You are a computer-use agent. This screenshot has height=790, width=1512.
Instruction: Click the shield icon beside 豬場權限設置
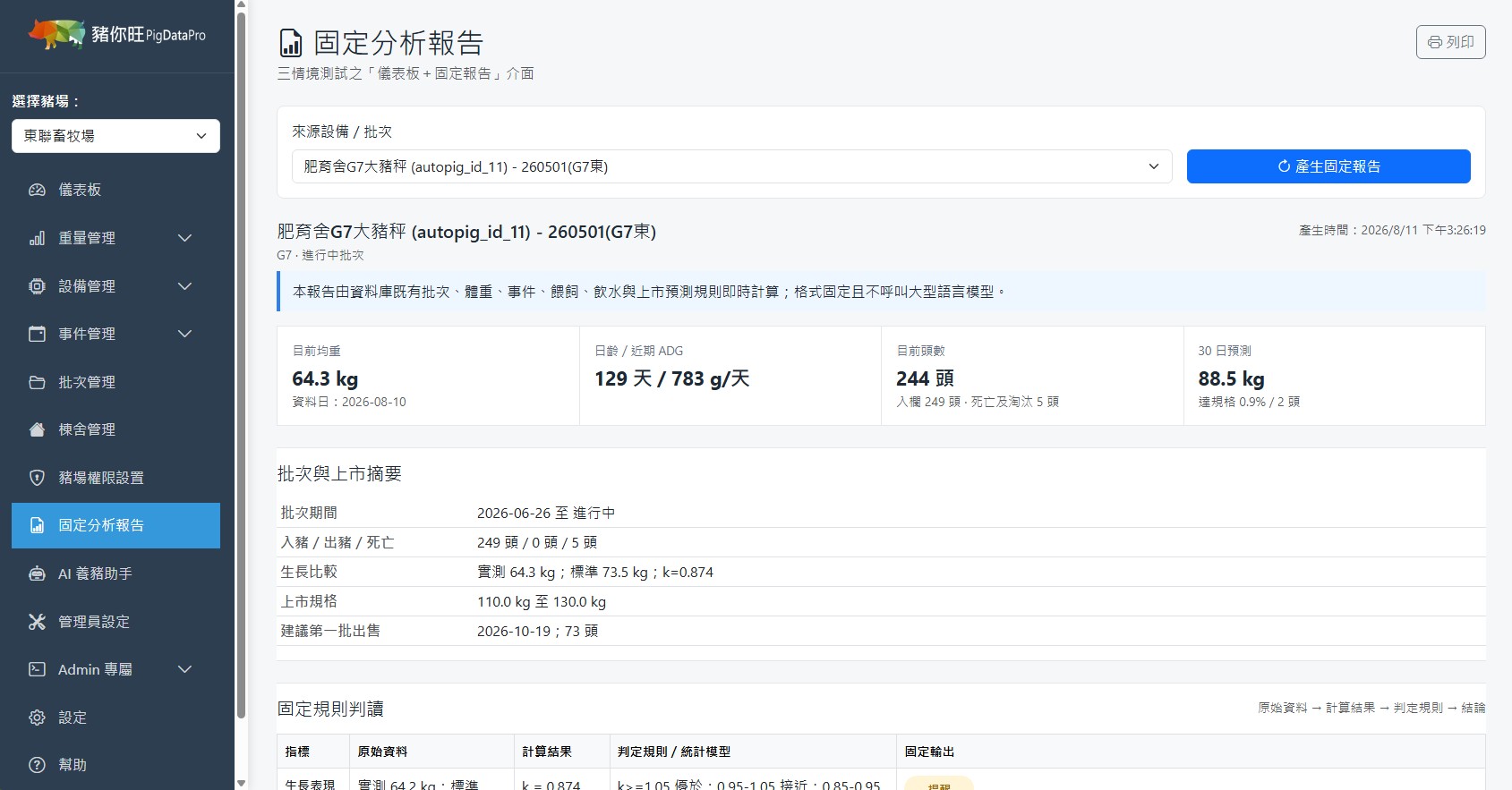(37, 478)
